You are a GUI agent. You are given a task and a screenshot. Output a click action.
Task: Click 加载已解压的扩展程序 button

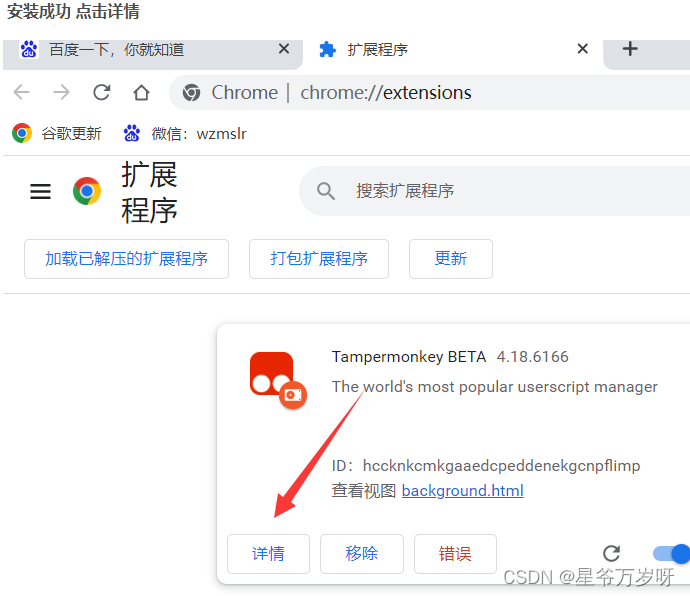click(x=126, y=259)
